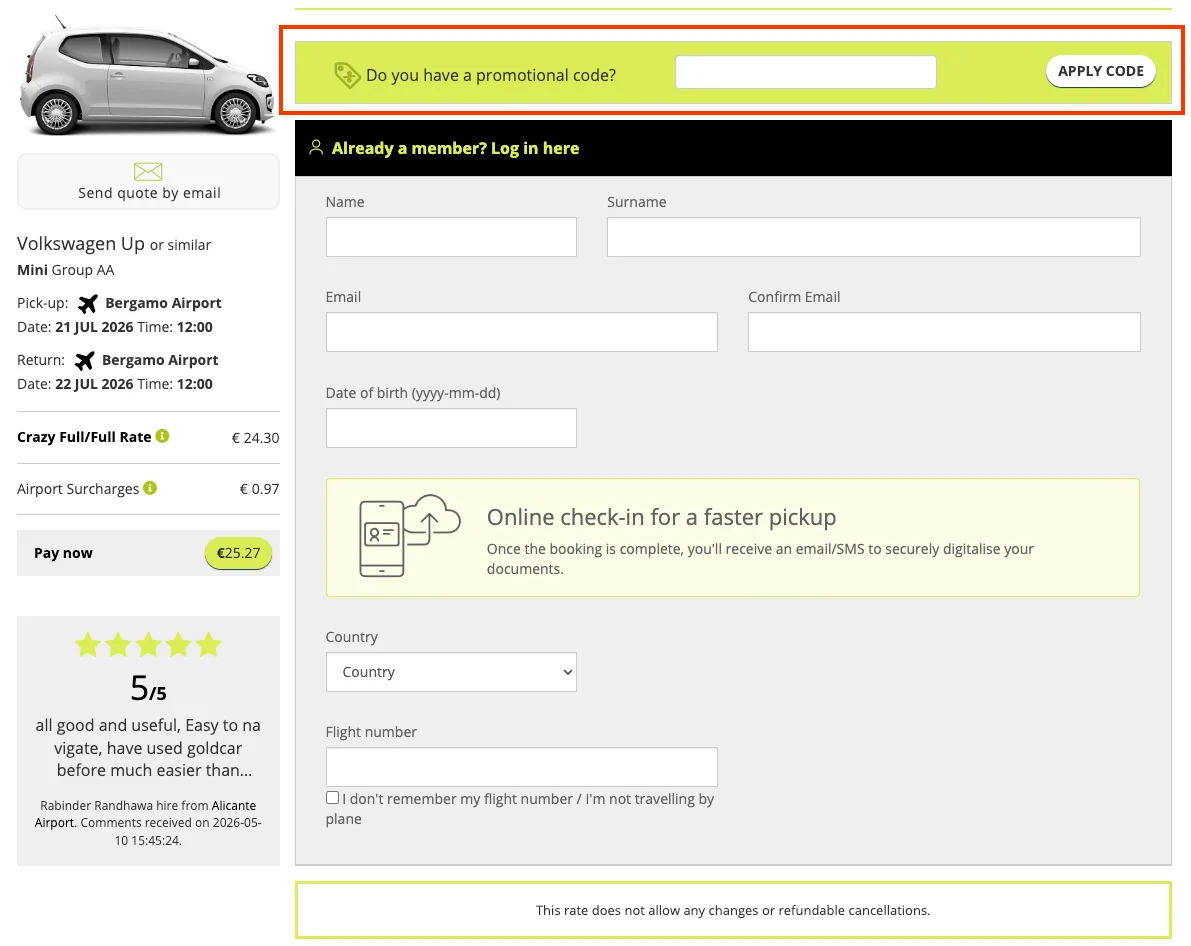Click the five-star rating stars
This screenshot has width=1191, height=946.
pyautogui.click(x=148, y=645)
